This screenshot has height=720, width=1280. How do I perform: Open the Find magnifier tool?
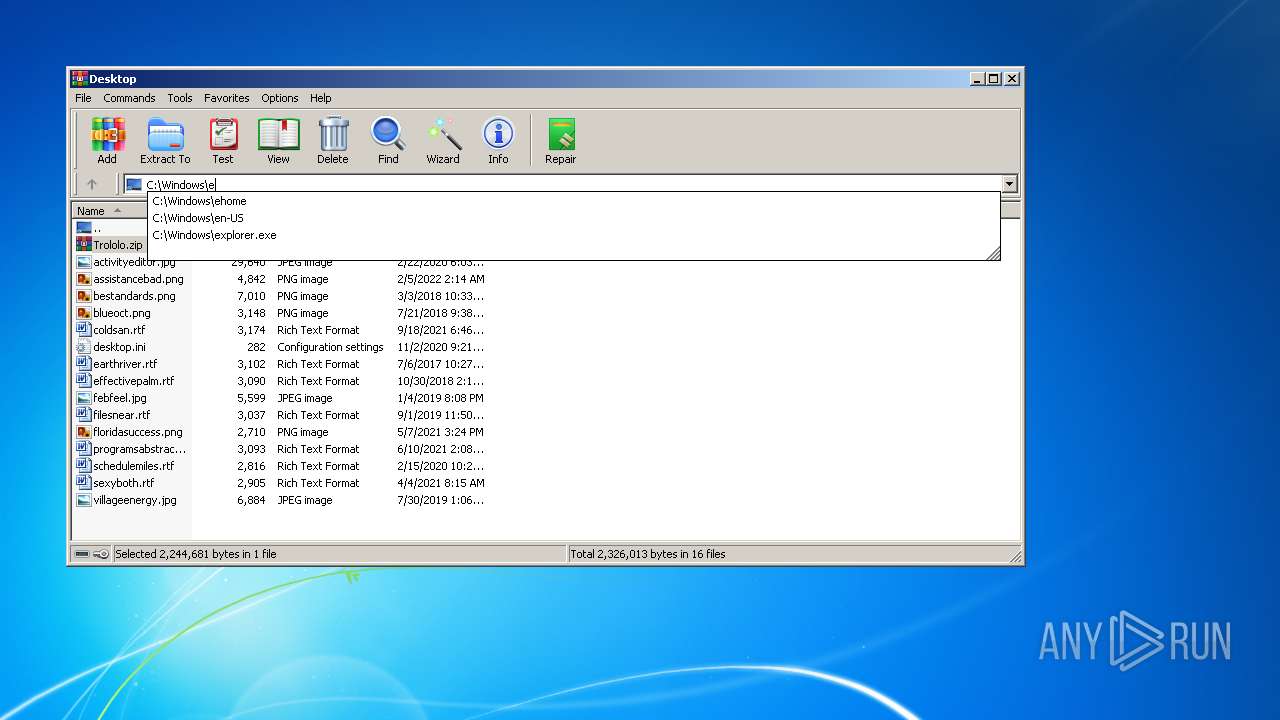388,140
